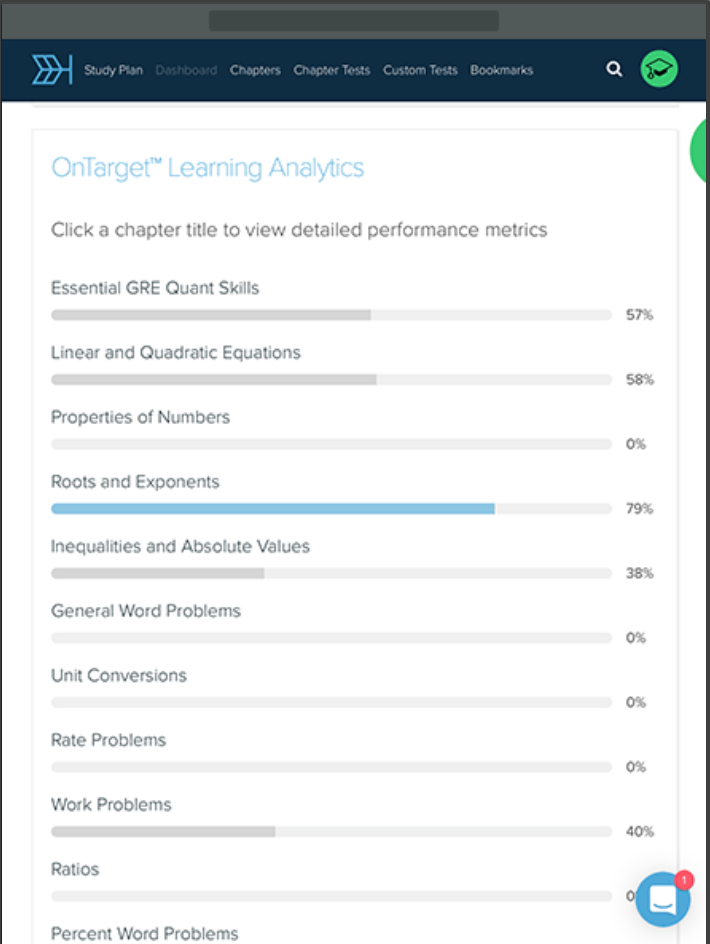The height and width of the screenshot is (944, 710).
Task: Open the search icon in navbar
Action: pos(613,70)
